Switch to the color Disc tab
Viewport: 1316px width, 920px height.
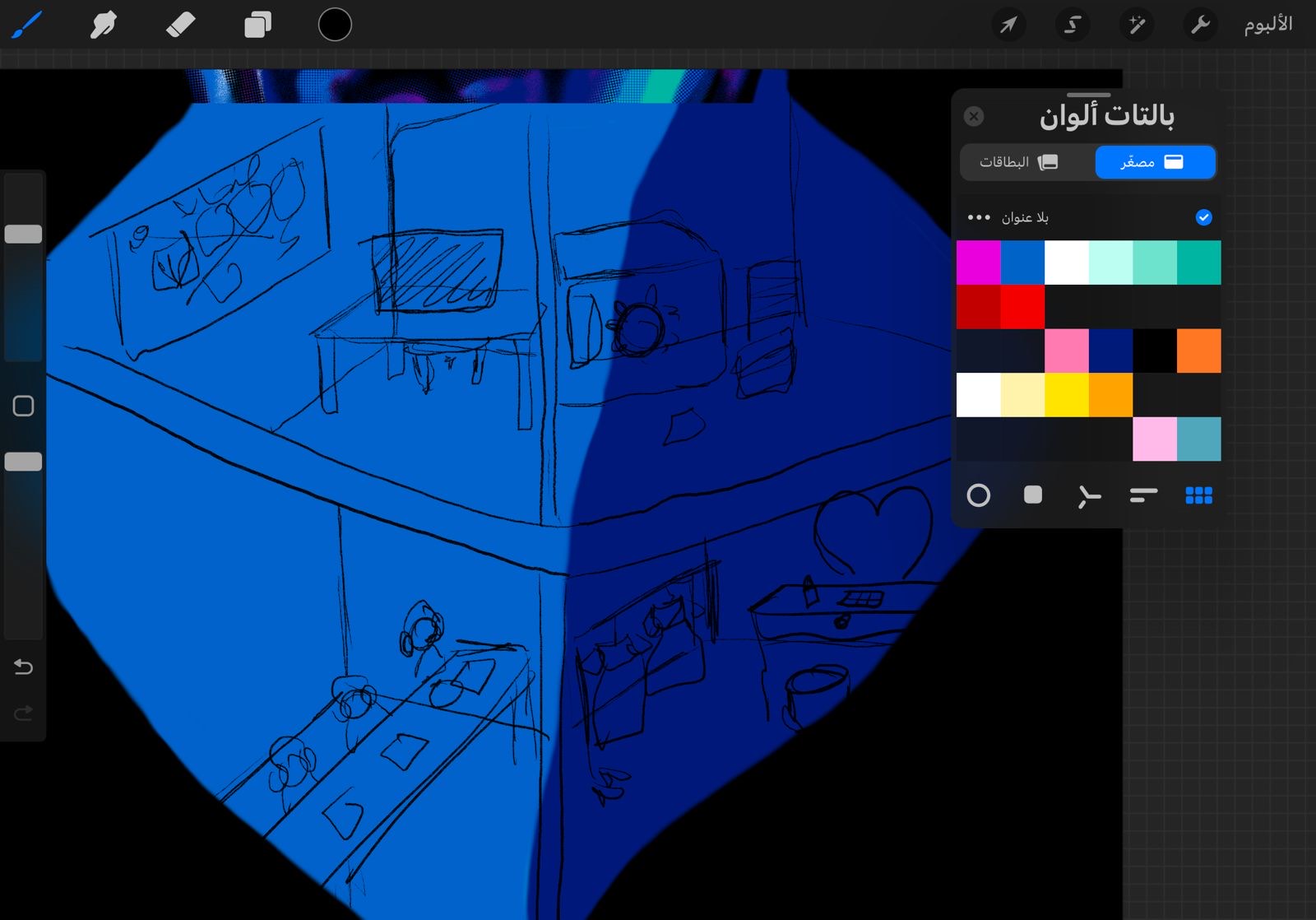979,495
